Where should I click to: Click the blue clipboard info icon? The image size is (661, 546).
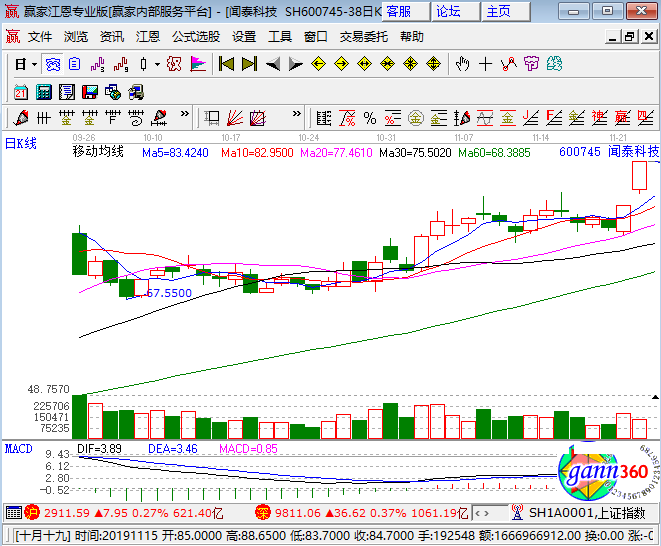[75, 64]
